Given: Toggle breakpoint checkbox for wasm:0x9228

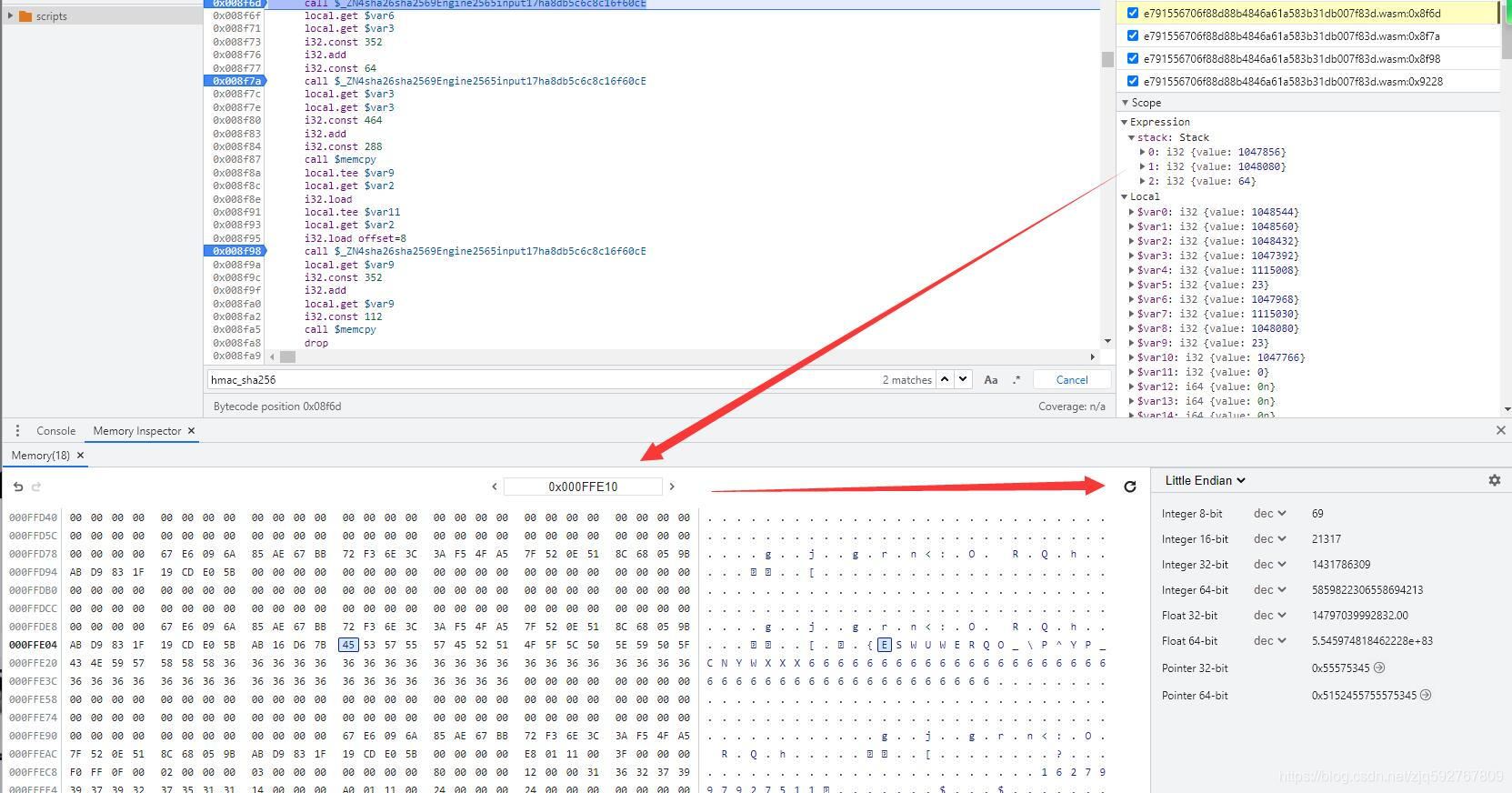Looking at the screenshot, I should [1132, 81].
